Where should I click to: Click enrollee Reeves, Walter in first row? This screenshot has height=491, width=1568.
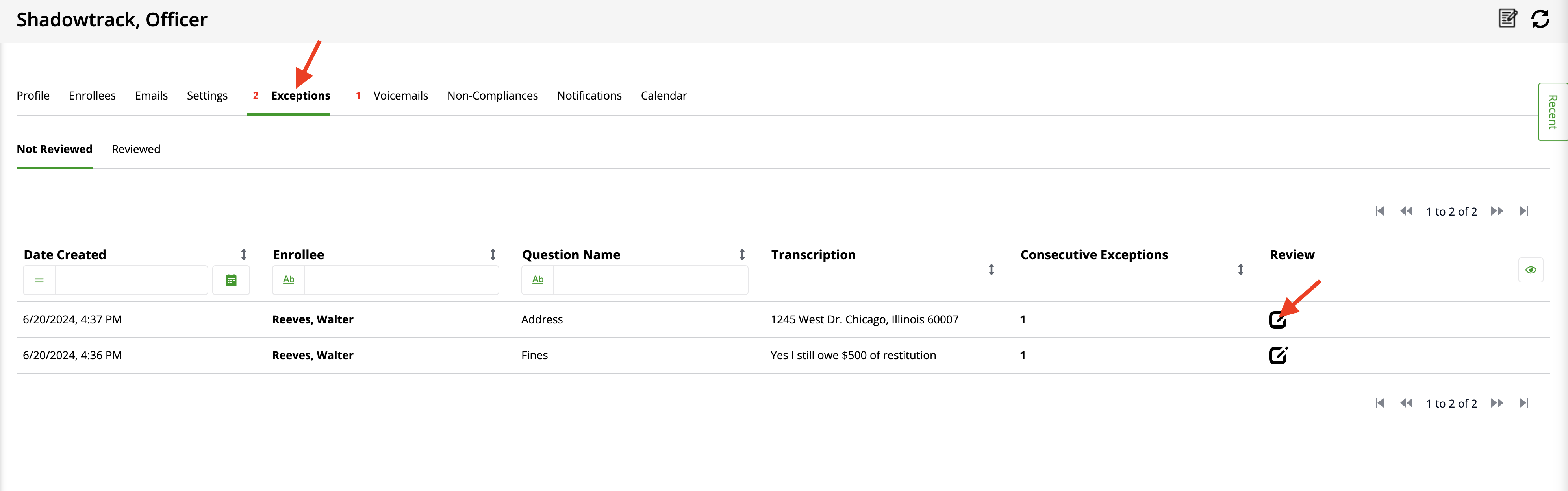(312, 319)
